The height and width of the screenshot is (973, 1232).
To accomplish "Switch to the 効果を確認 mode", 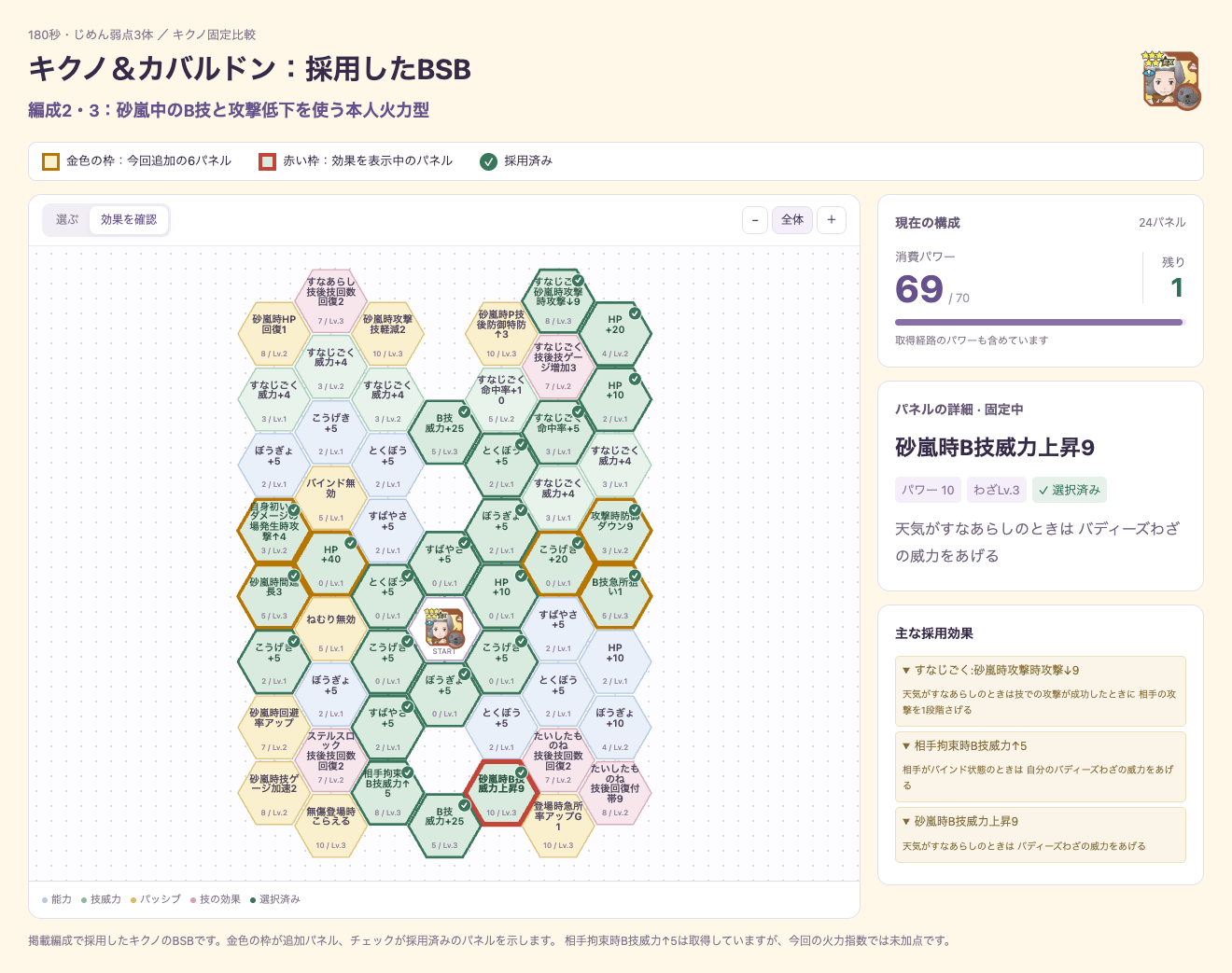I will click(x=129, y=220).
